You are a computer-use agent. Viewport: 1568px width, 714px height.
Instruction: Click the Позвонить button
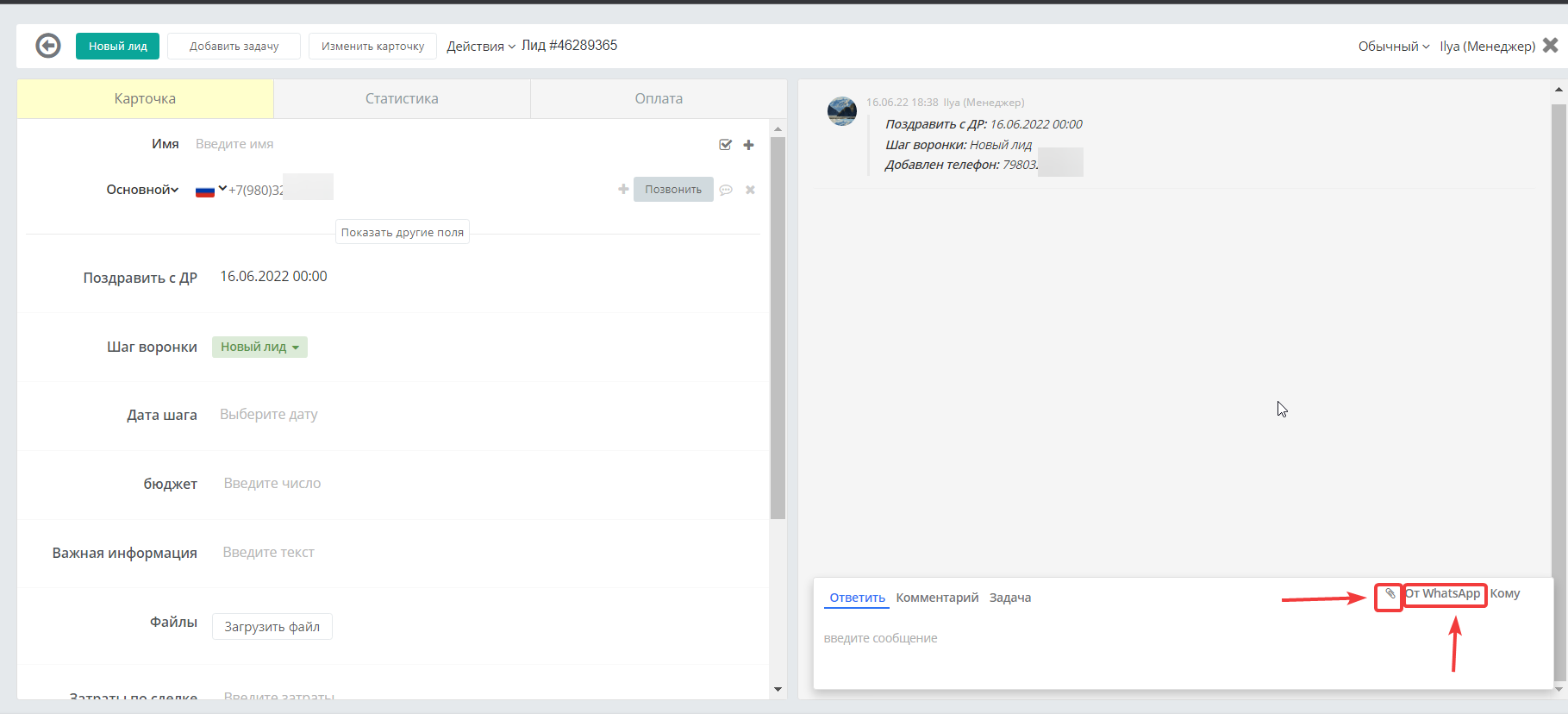673,189
